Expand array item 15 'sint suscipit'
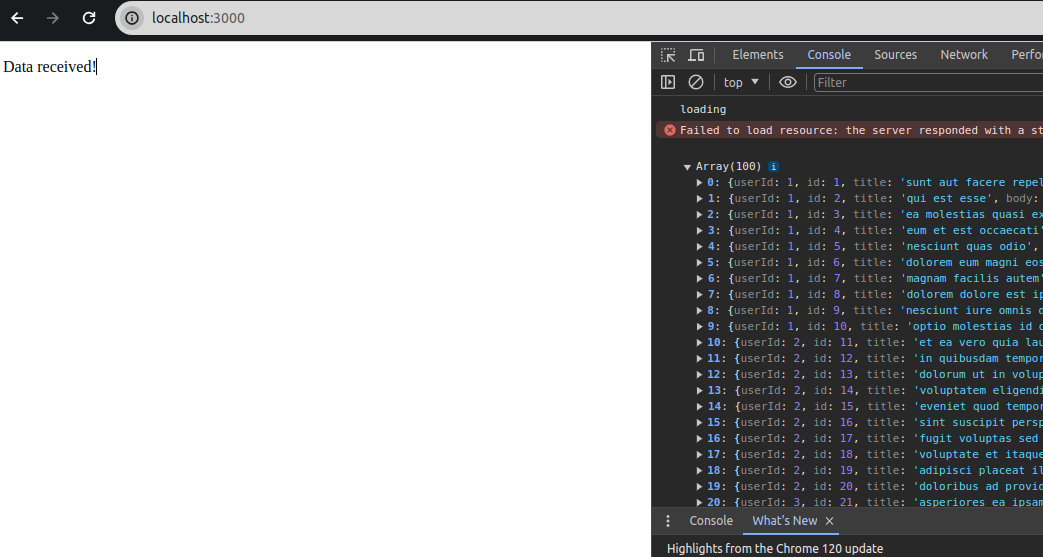 pos(700,422)
